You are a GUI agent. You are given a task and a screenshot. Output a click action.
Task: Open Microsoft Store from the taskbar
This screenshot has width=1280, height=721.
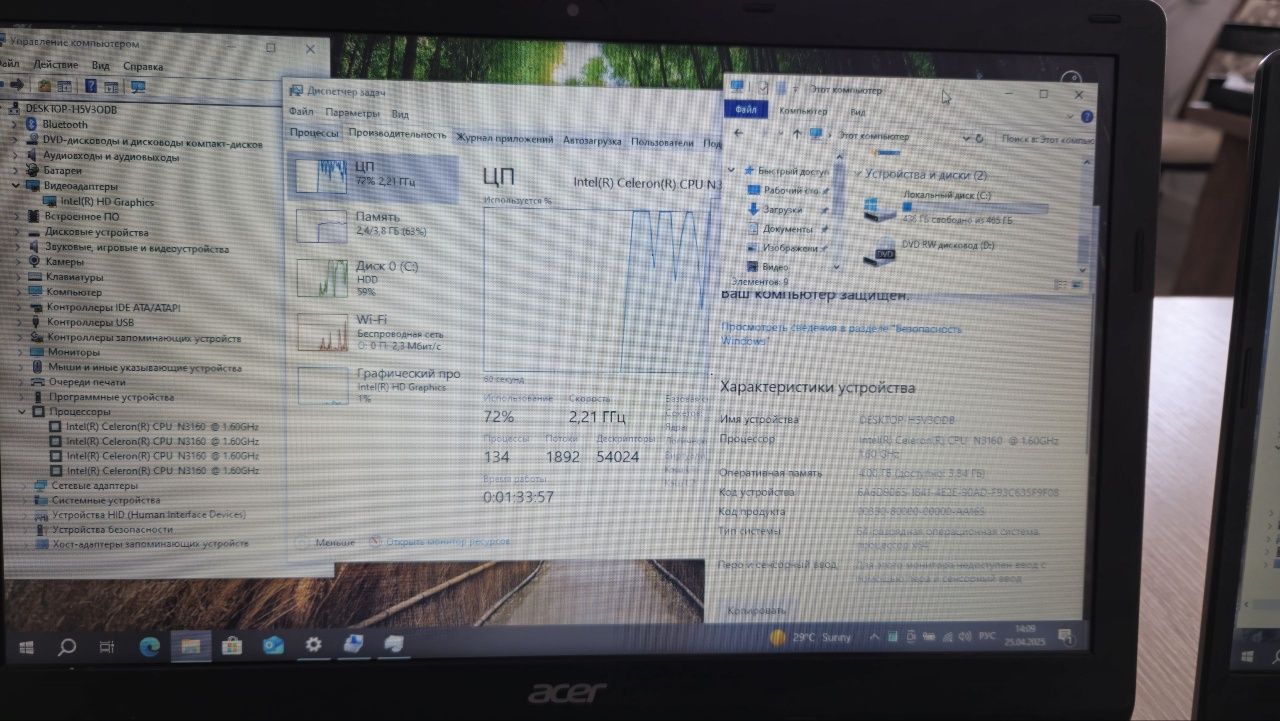(232, 646)
